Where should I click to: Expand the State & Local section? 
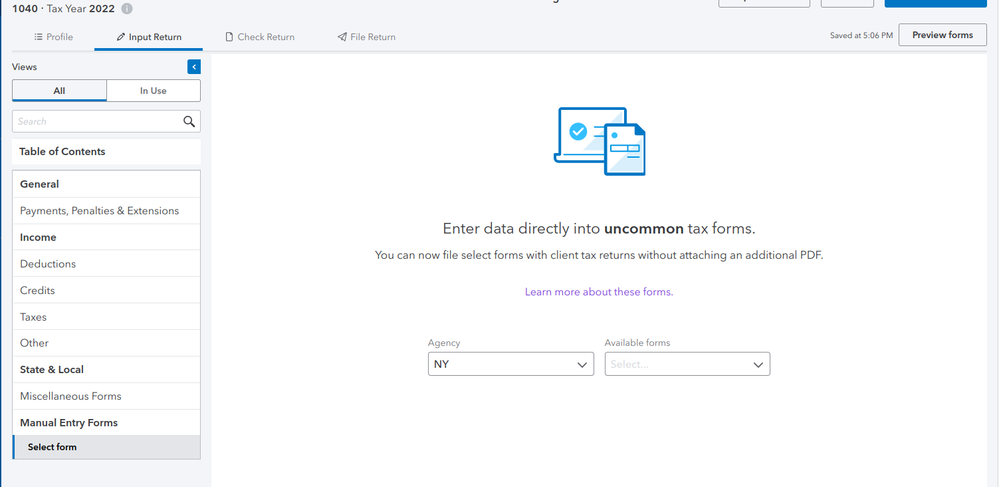coord(52,370)
